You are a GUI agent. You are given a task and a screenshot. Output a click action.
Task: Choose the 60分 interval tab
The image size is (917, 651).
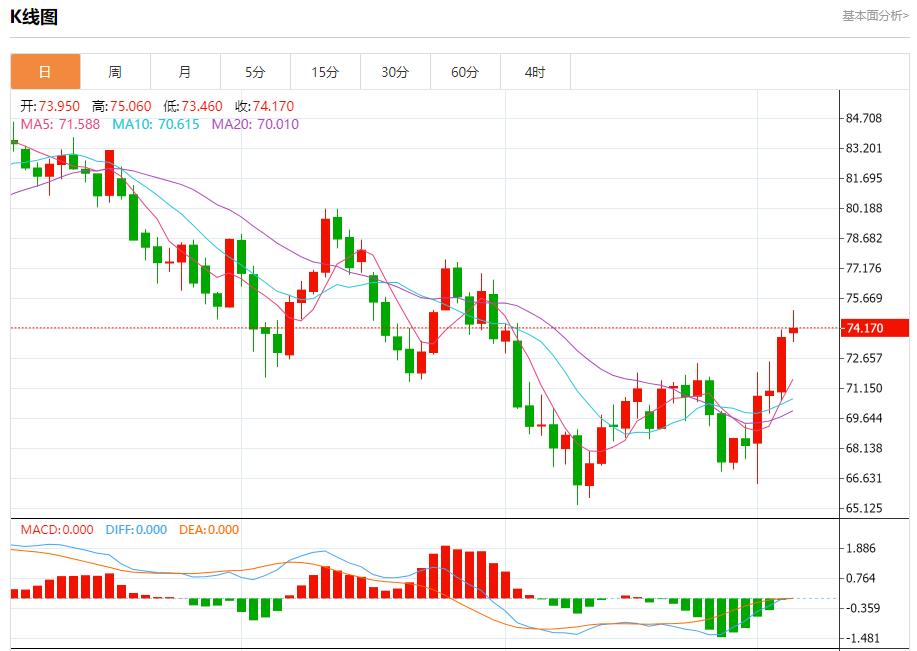465,72
